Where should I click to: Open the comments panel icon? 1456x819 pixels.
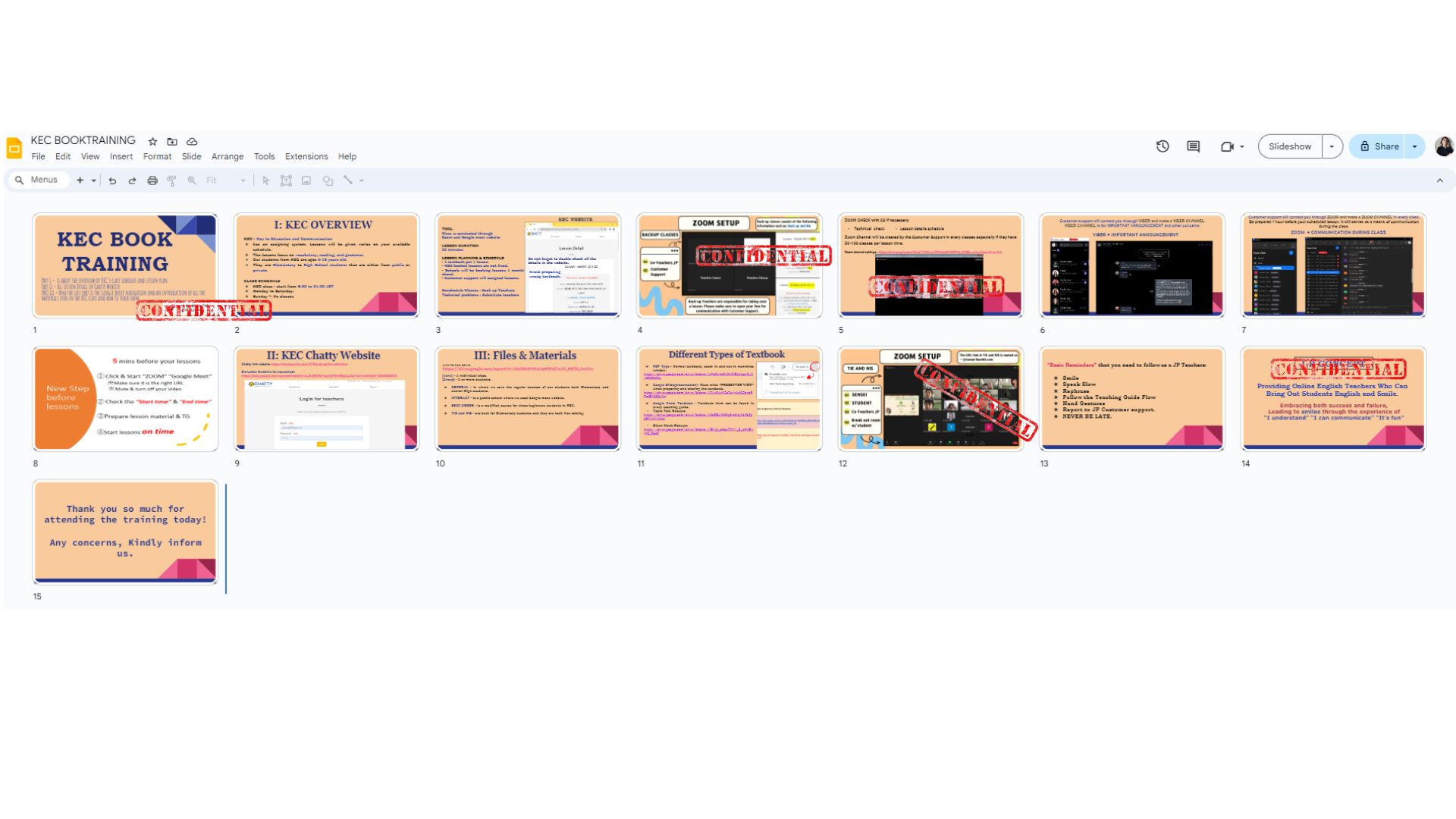click(1193, 146)
